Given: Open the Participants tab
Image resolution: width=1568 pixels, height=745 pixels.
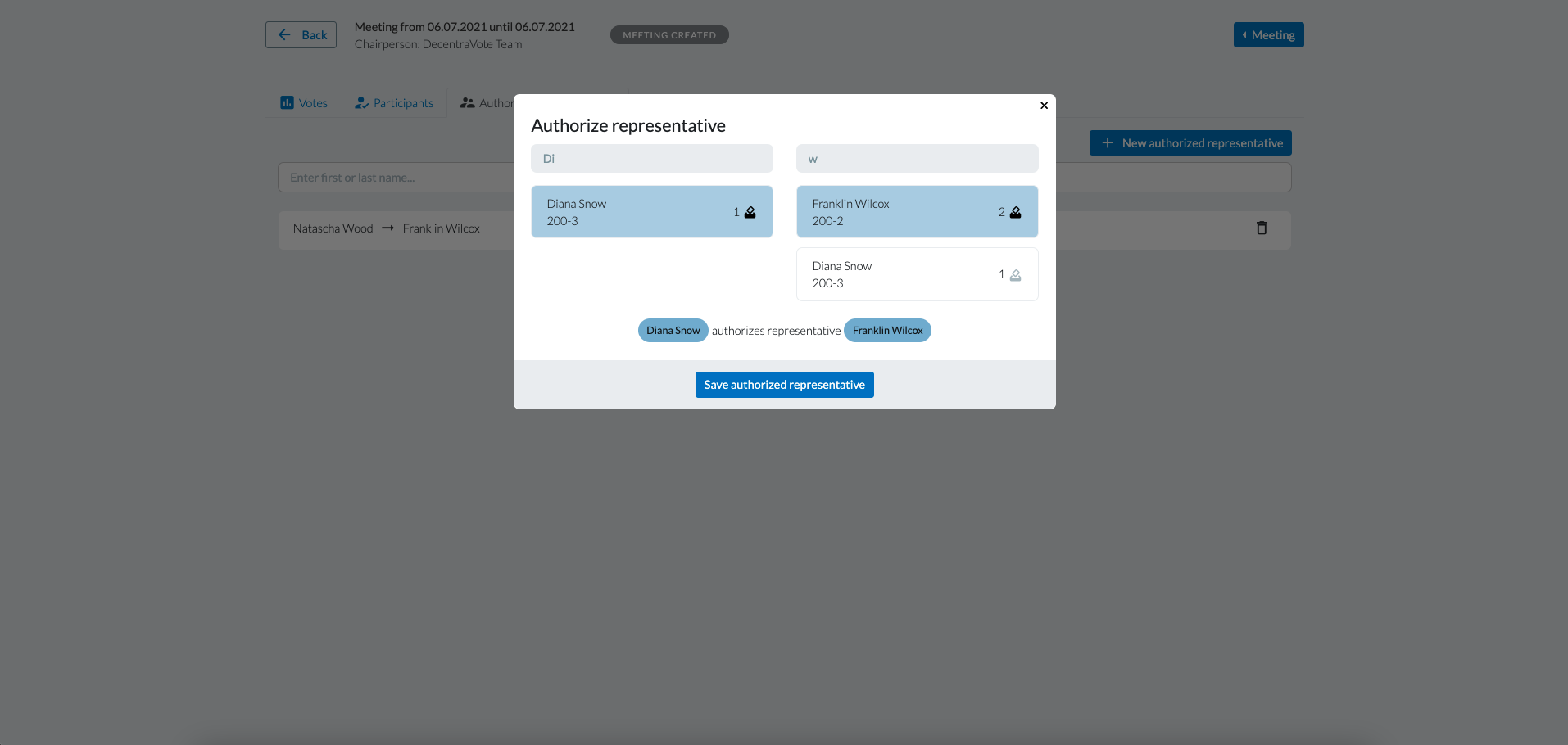Looking at the screenshot, I should click(x=402, y=103).
